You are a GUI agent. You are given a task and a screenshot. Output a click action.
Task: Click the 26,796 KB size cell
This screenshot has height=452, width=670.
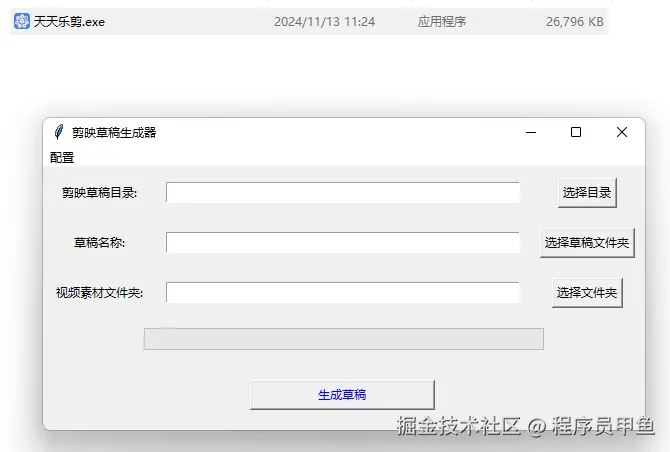(575, 21)
